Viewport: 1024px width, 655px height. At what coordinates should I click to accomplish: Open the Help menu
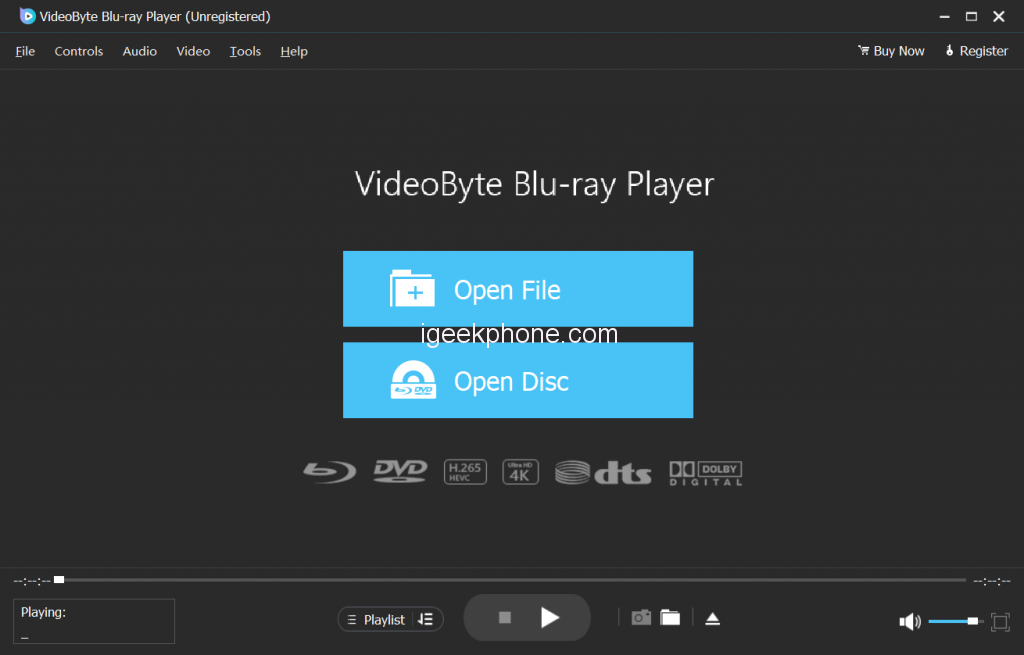point(294,51)
